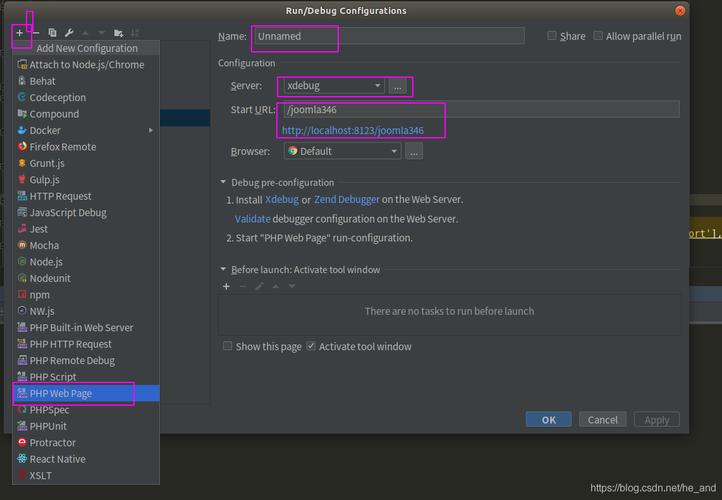Select PHPSpec from the list
The image size is (722, 500).
tap(86, 410)
